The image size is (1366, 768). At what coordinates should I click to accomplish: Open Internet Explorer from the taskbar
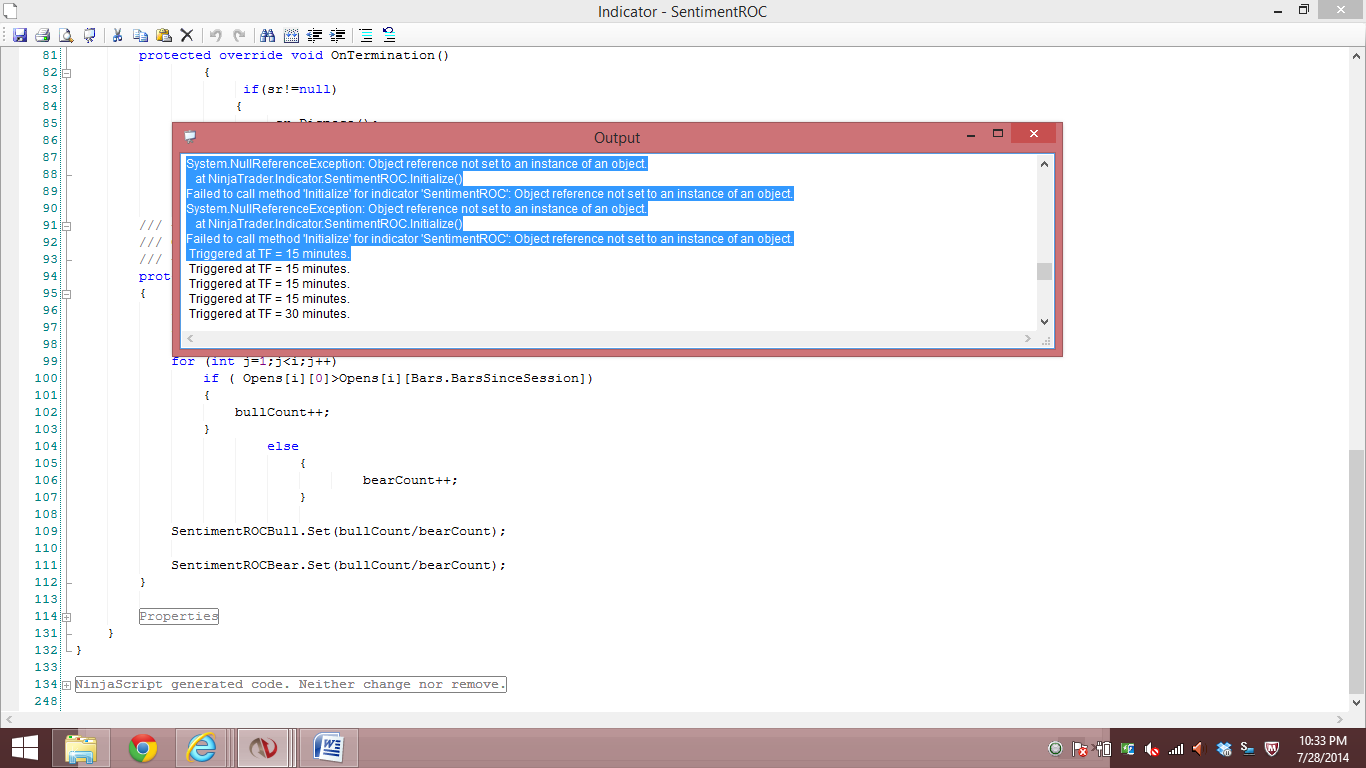click(x=202, y=748)
